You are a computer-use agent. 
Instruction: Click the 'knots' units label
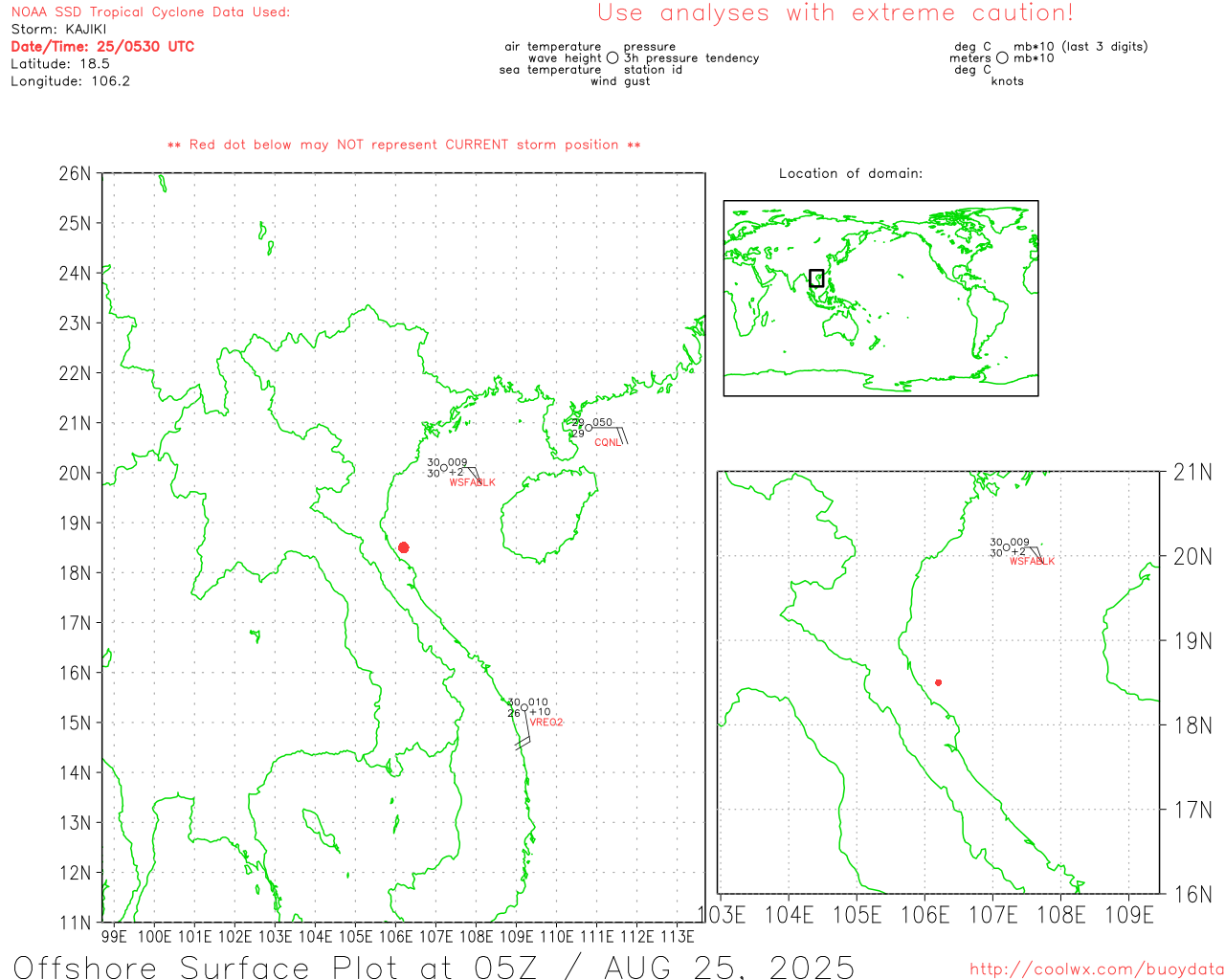click(x=1008, y=81)
